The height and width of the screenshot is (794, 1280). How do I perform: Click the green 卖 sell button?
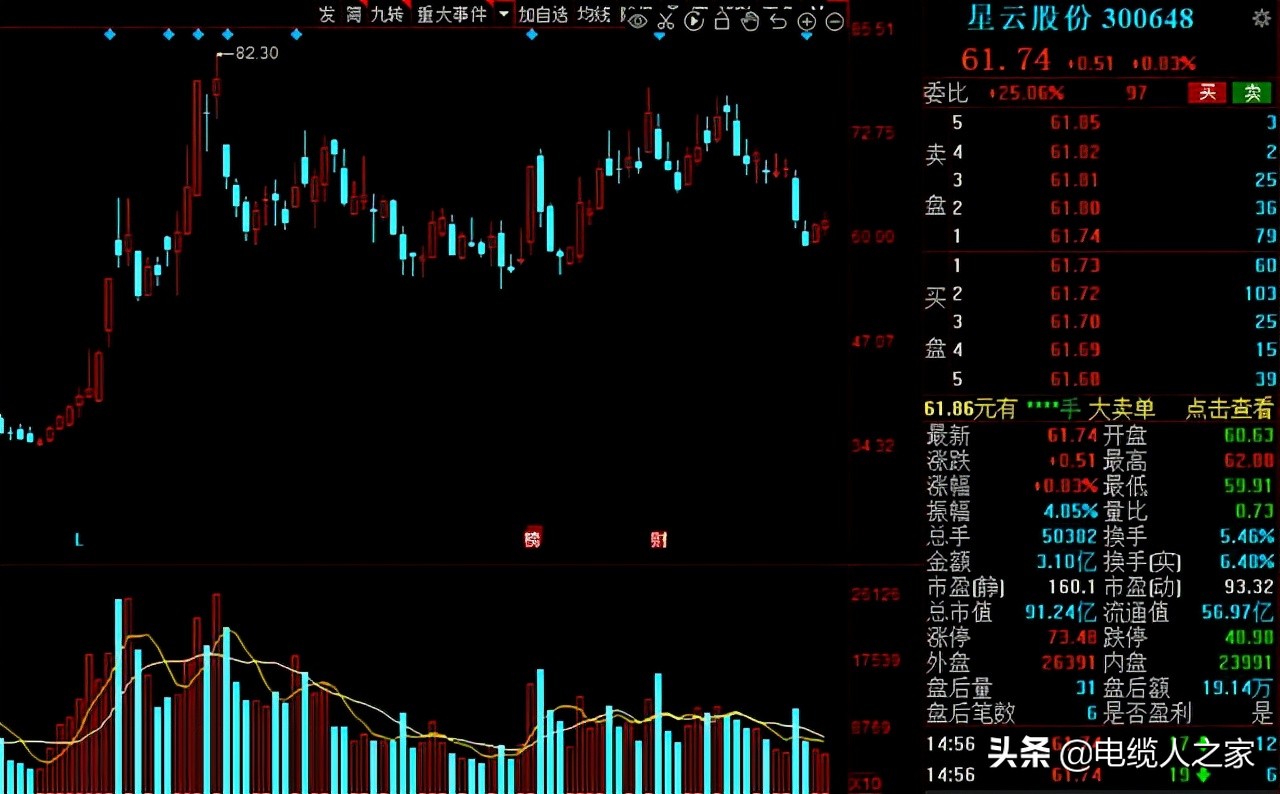point(1252,93)
